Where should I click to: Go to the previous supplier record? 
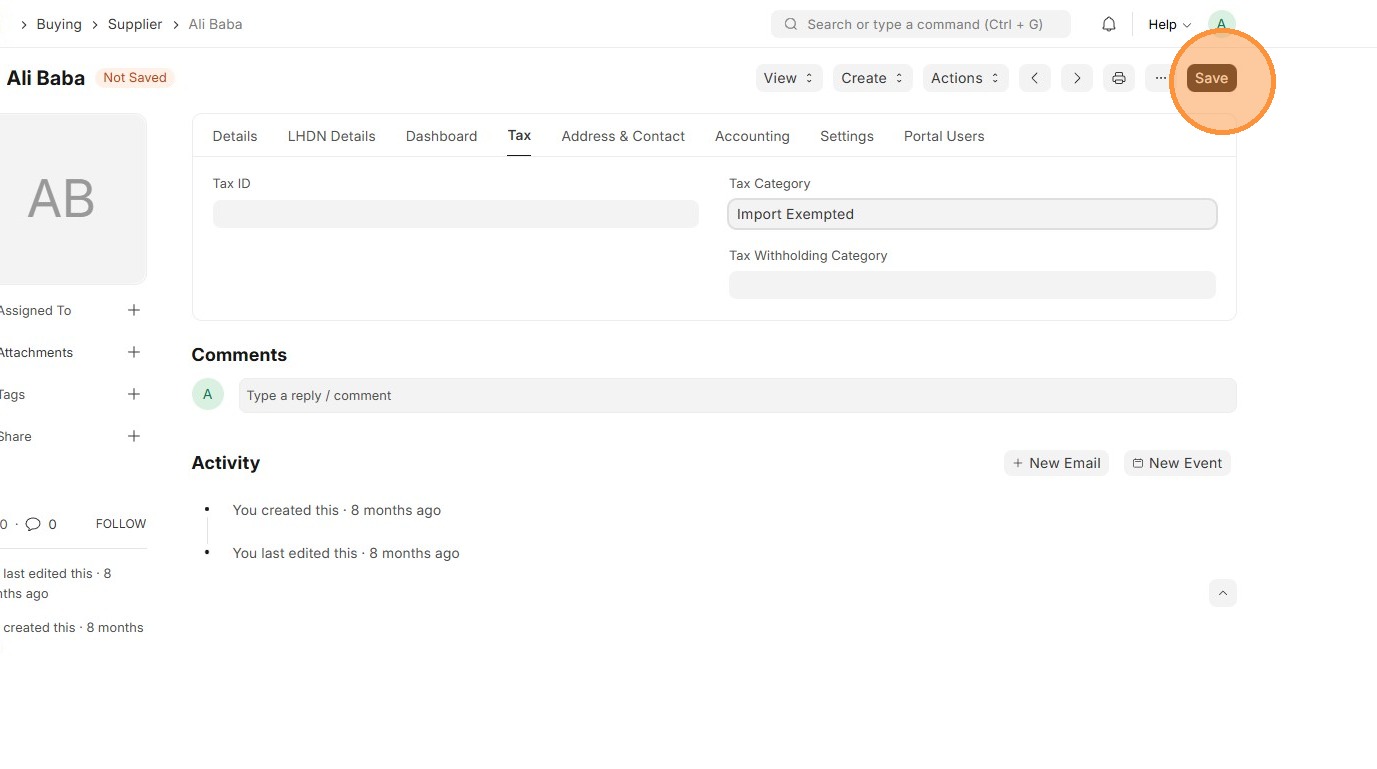1035,78
